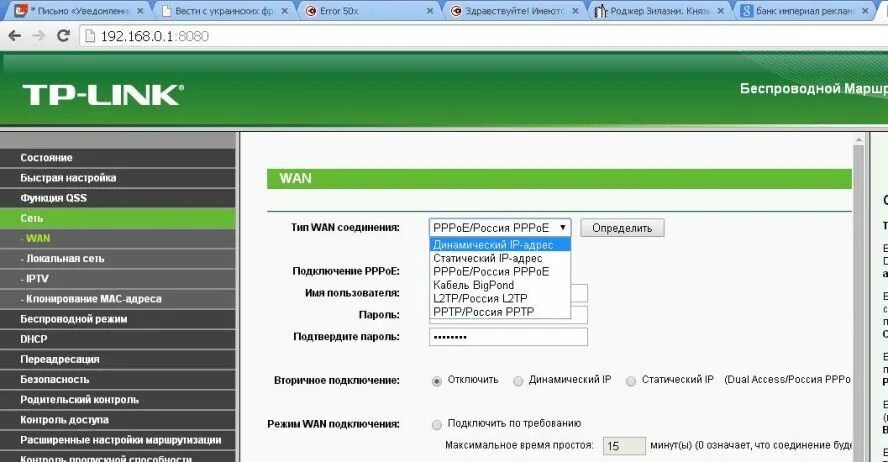Switch to the 'Error 50x' tab
Viewport: 888px width, 462px height.
(367, 11)
